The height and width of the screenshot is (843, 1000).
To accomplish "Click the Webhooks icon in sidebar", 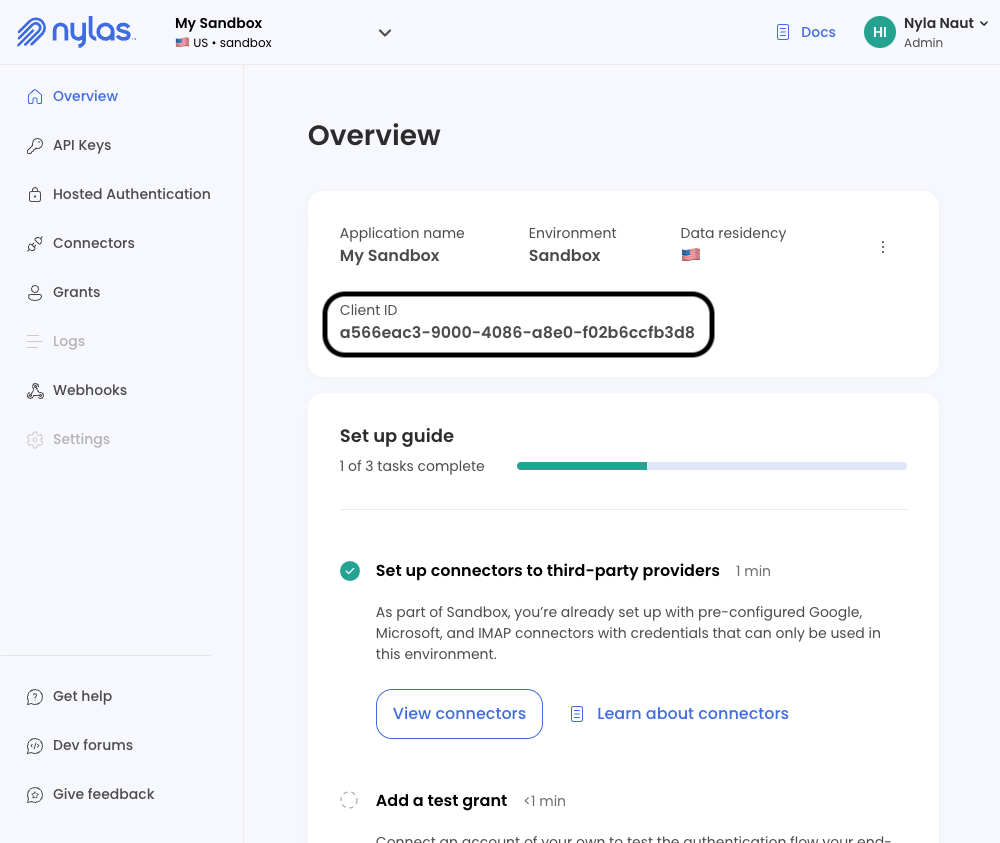I will click(35, 390).
